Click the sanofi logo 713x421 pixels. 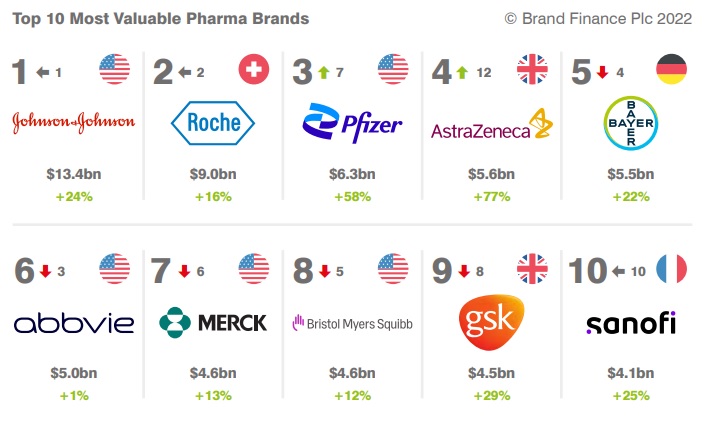pos(631,323)
